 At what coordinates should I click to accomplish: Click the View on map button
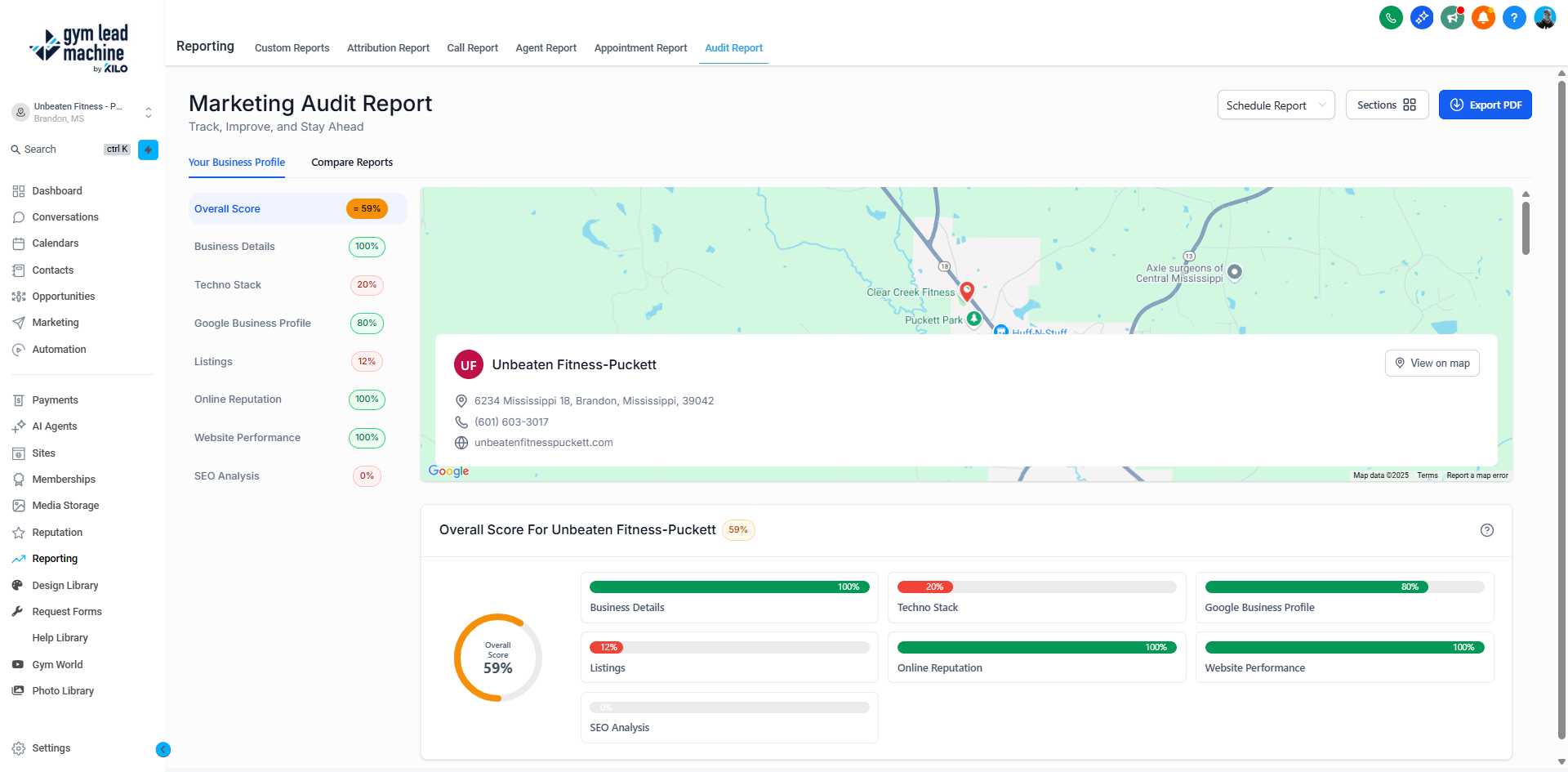click(1432, 364)
